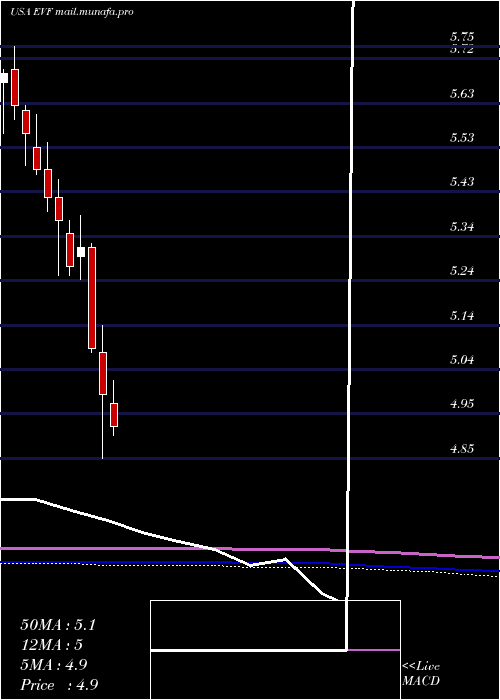Click the 5.04 price axis label
Screen dimensions: 500x700
462,360
